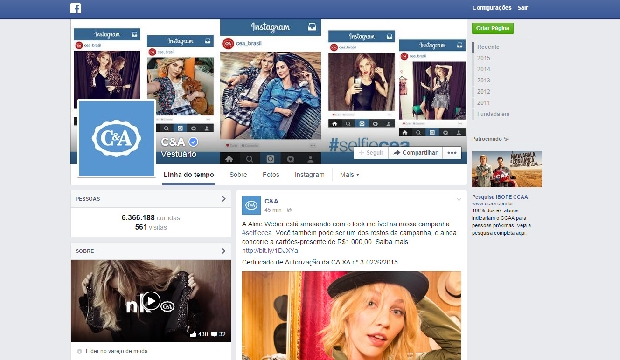Play the video in the Sobre panel

pos(151,301)
